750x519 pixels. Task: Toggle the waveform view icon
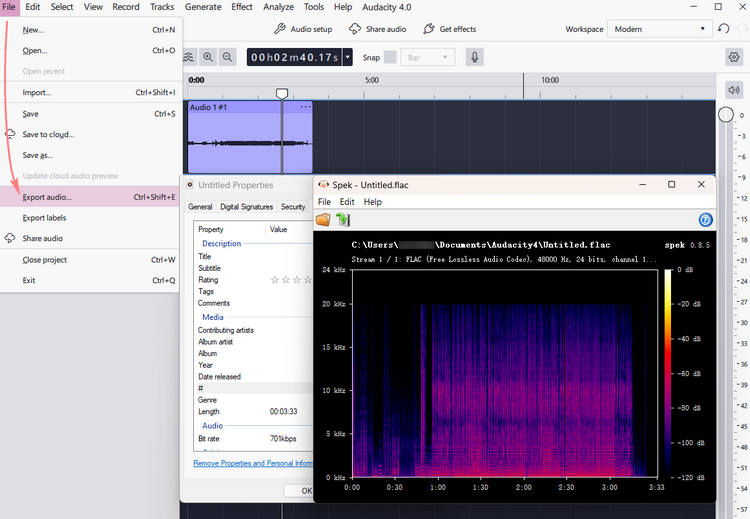pyautogui.click(x=189, y=57)
